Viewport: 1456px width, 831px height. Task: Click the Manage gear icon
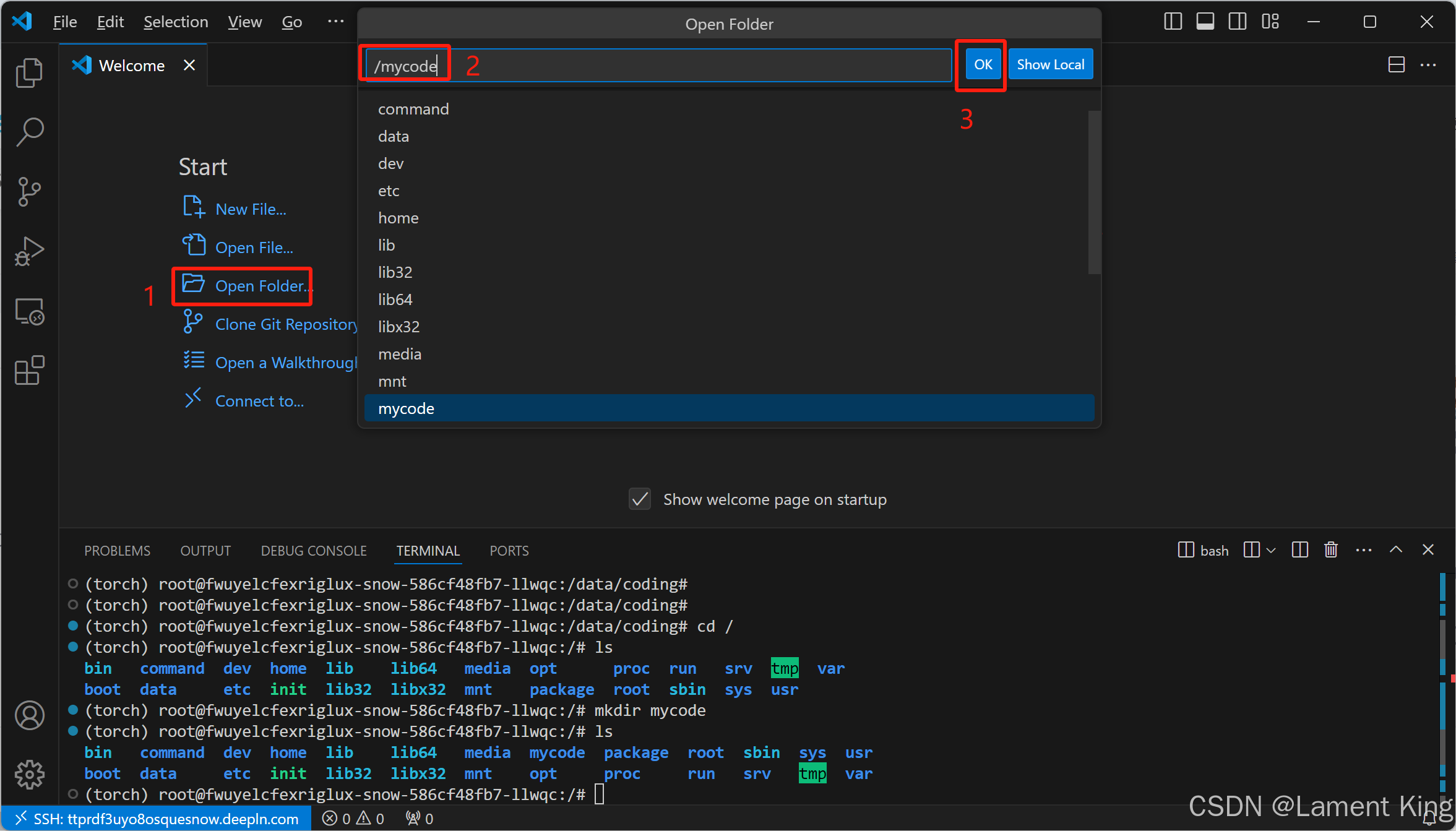29,774
